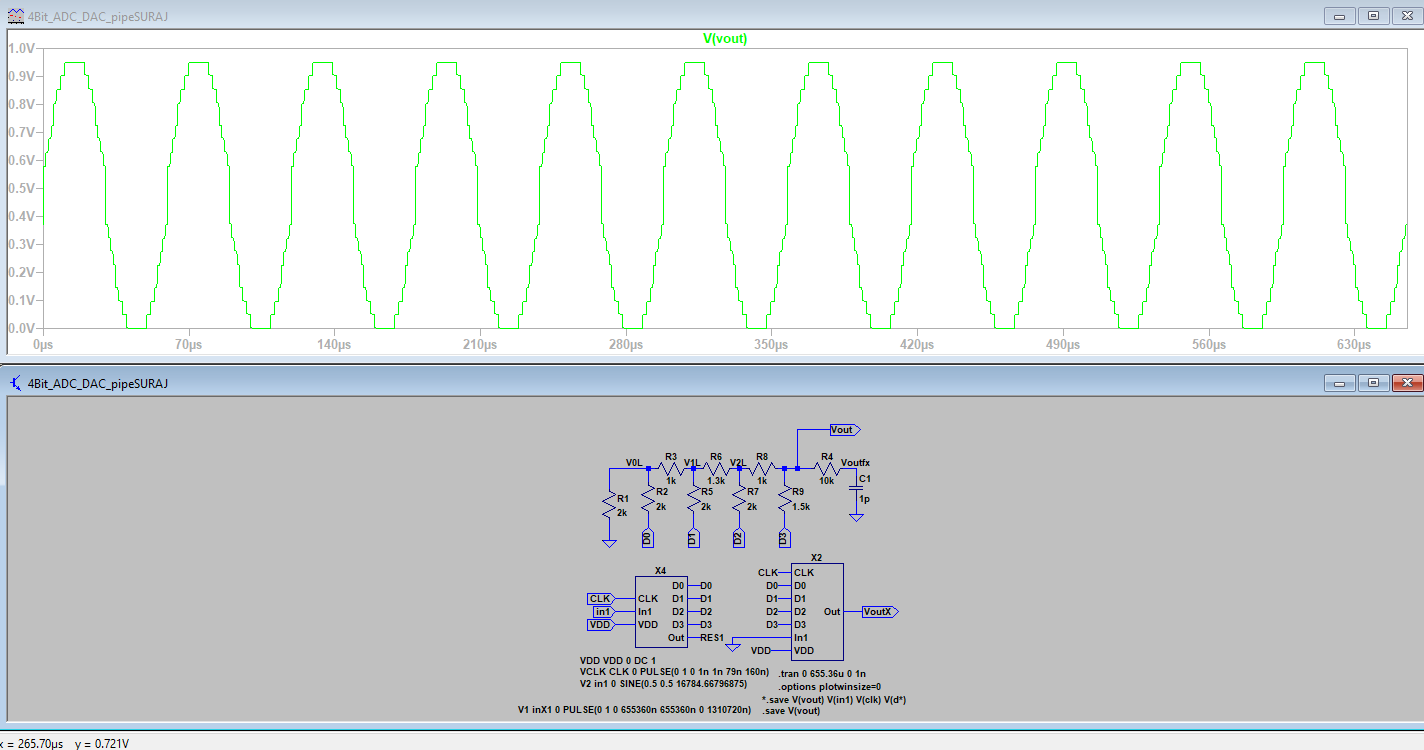The height and width of the screenshot is (750, 1424).
Task: Select resistor R4 in the schematic
Action: coord(826,468)
